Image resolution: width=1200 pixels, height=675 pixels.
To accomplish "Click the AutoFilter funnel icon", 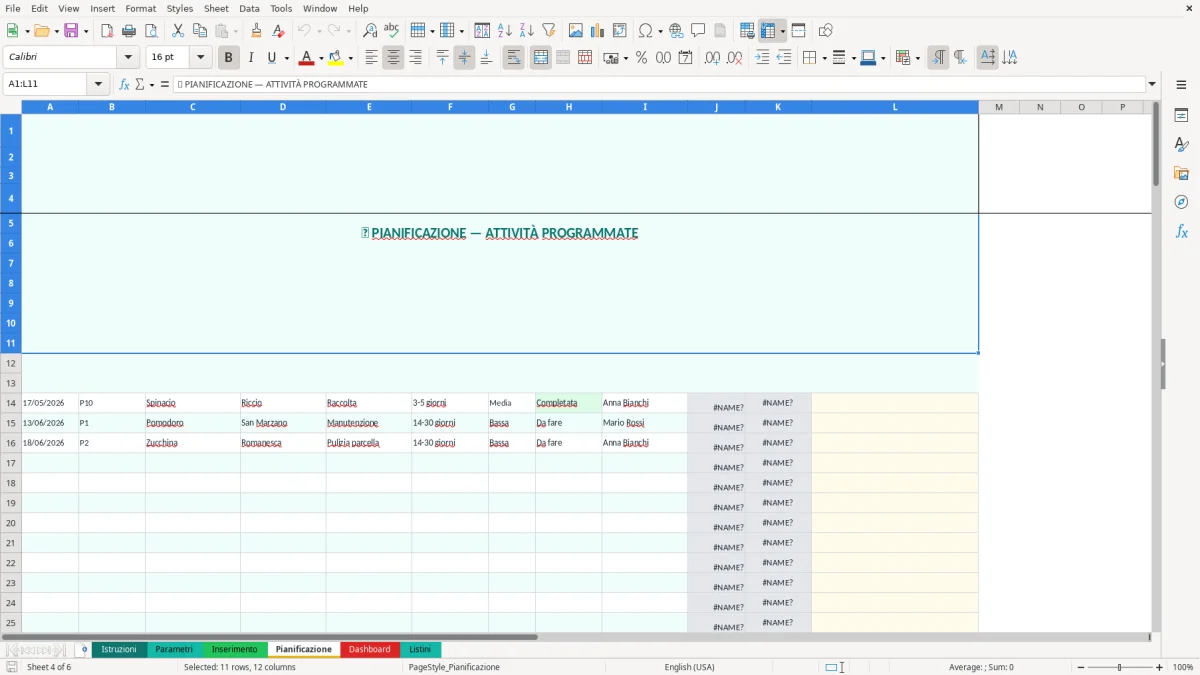I will tap(548, 30).
